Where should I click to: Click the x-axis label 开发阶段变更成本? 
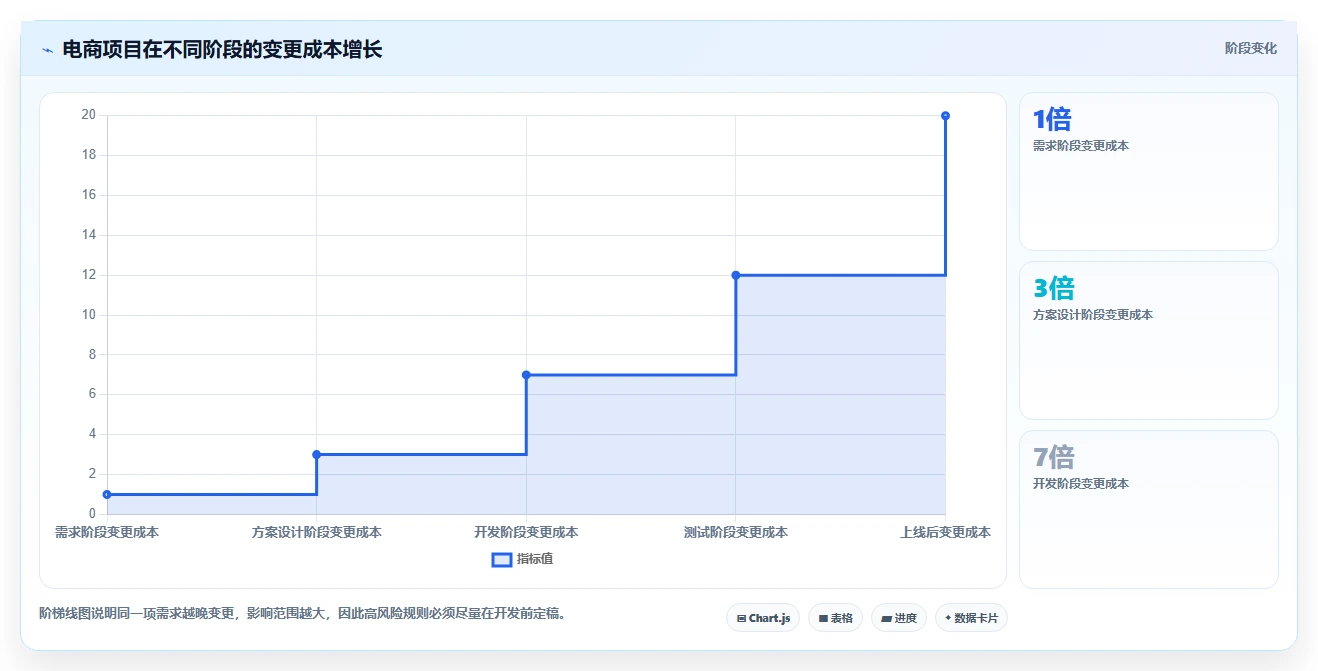526,532
